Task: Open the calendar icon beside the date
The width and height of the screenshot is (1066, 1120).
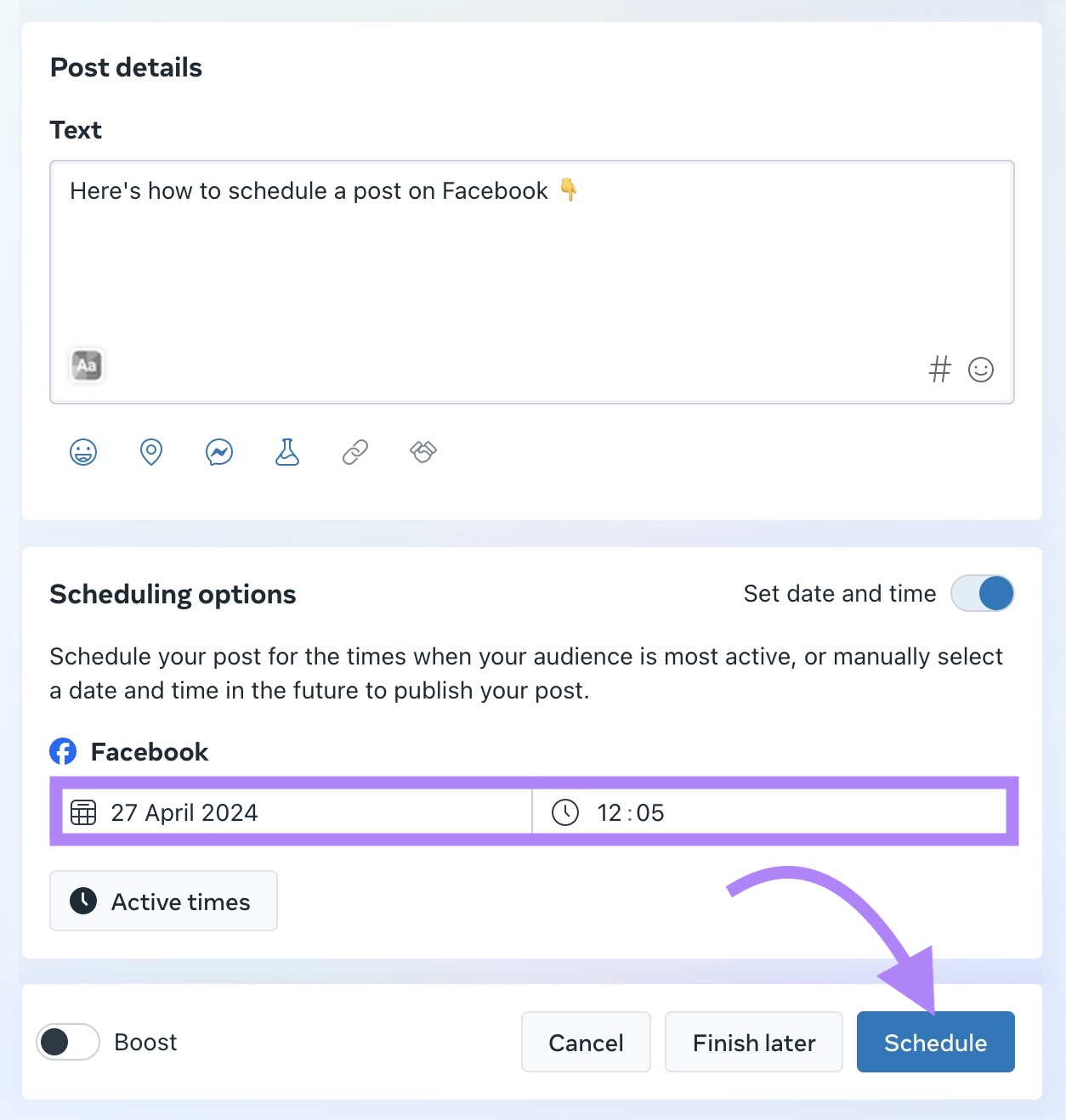Action: tap(83, 812)
